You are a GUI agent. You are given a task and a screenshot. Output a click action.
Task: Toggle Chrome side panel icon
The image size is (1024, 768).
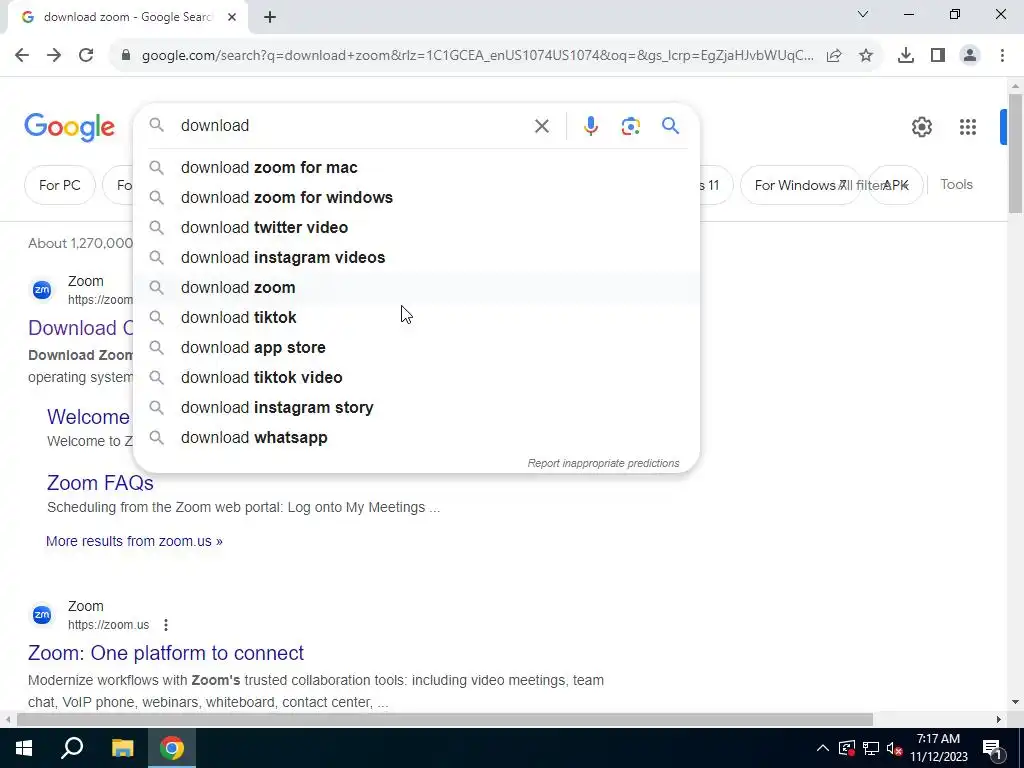(938, 56)
